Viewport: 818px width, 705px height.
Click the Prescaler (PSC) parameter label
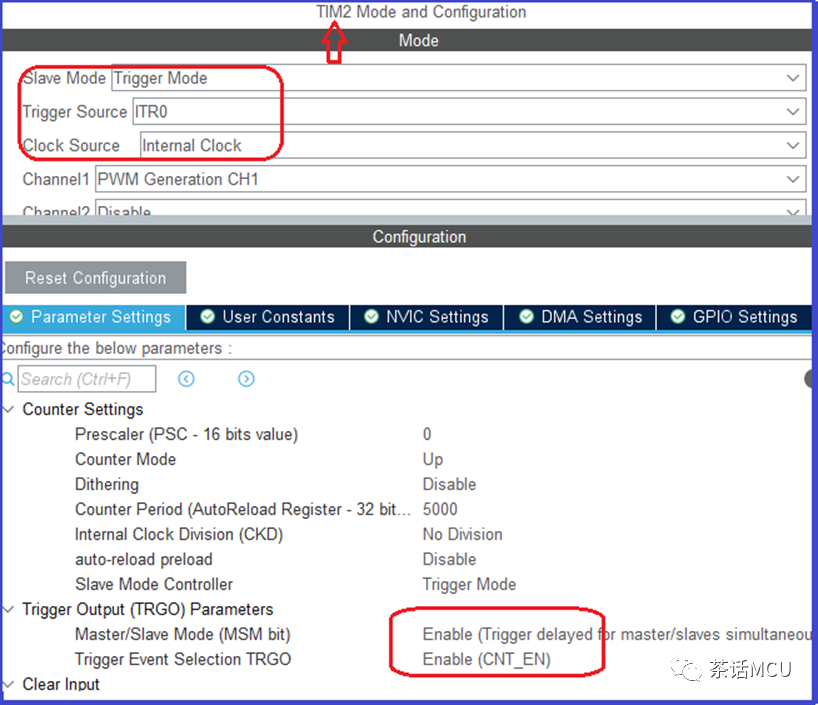click(186, 434)
